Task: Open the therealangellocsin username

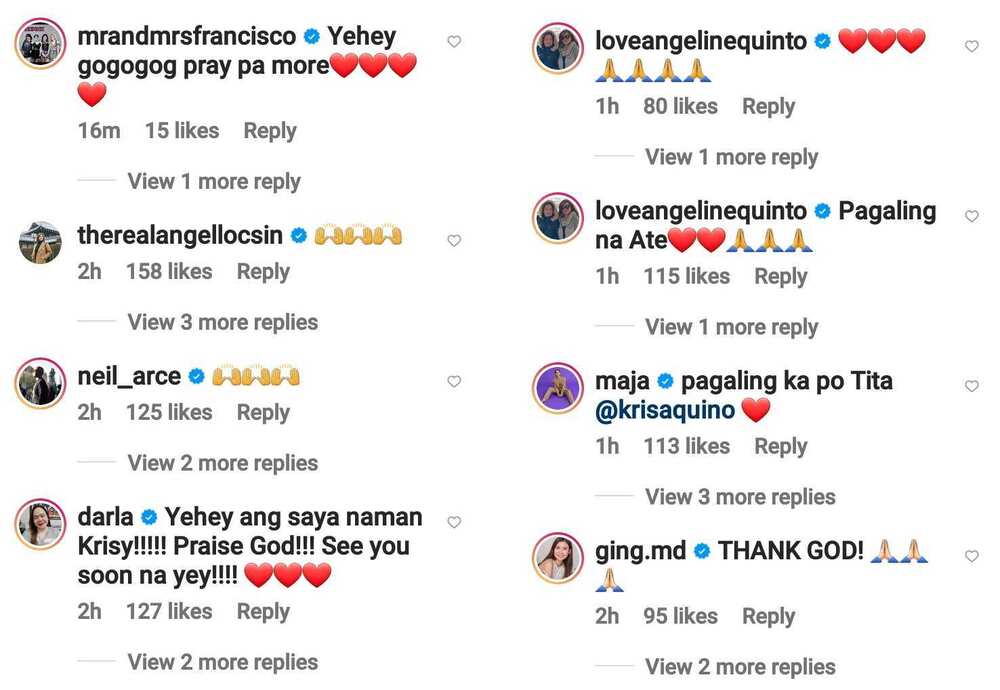Action: 180,235
